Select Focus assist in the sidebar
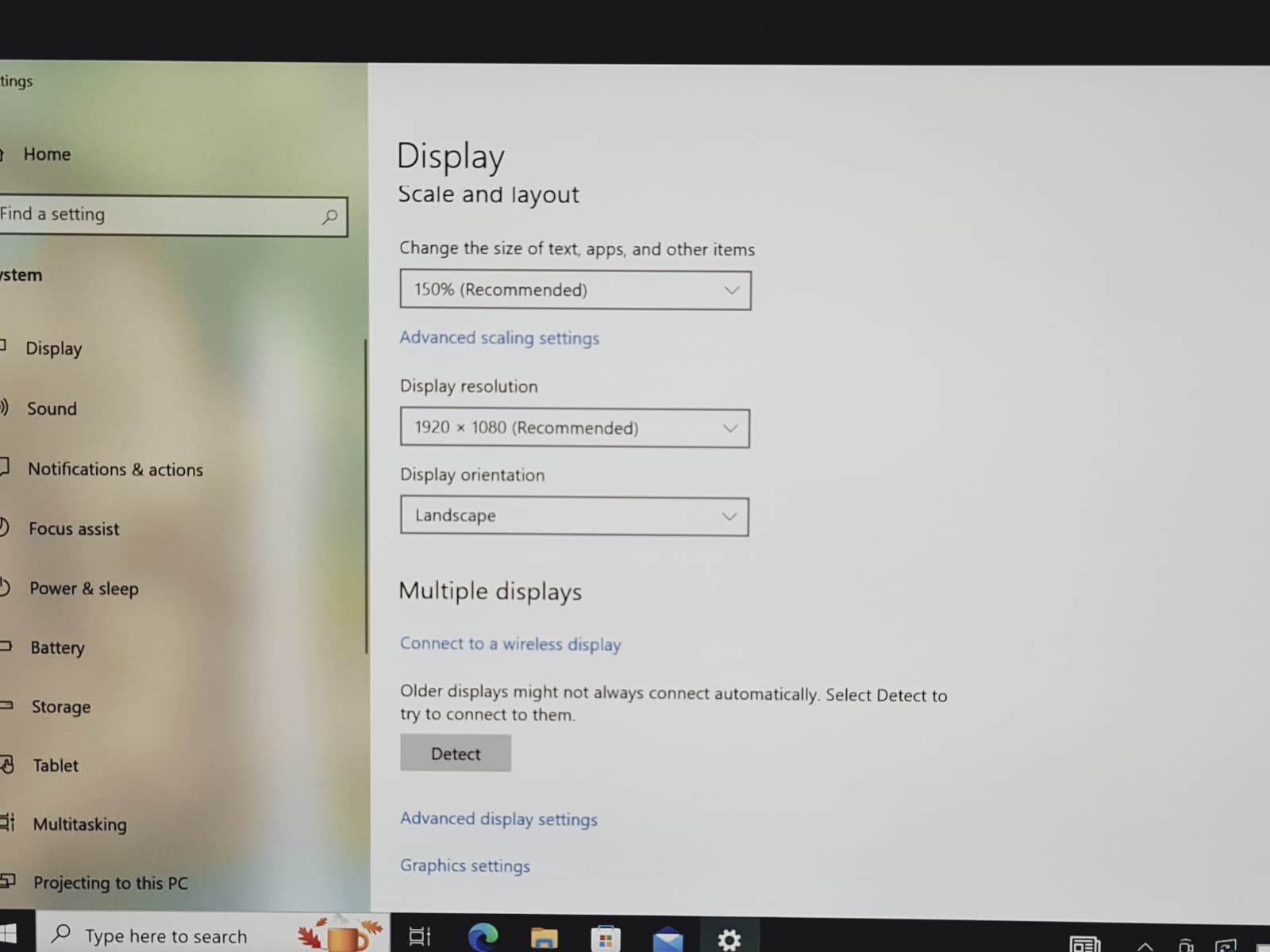The image size is (1270, 952). [74, 529]
